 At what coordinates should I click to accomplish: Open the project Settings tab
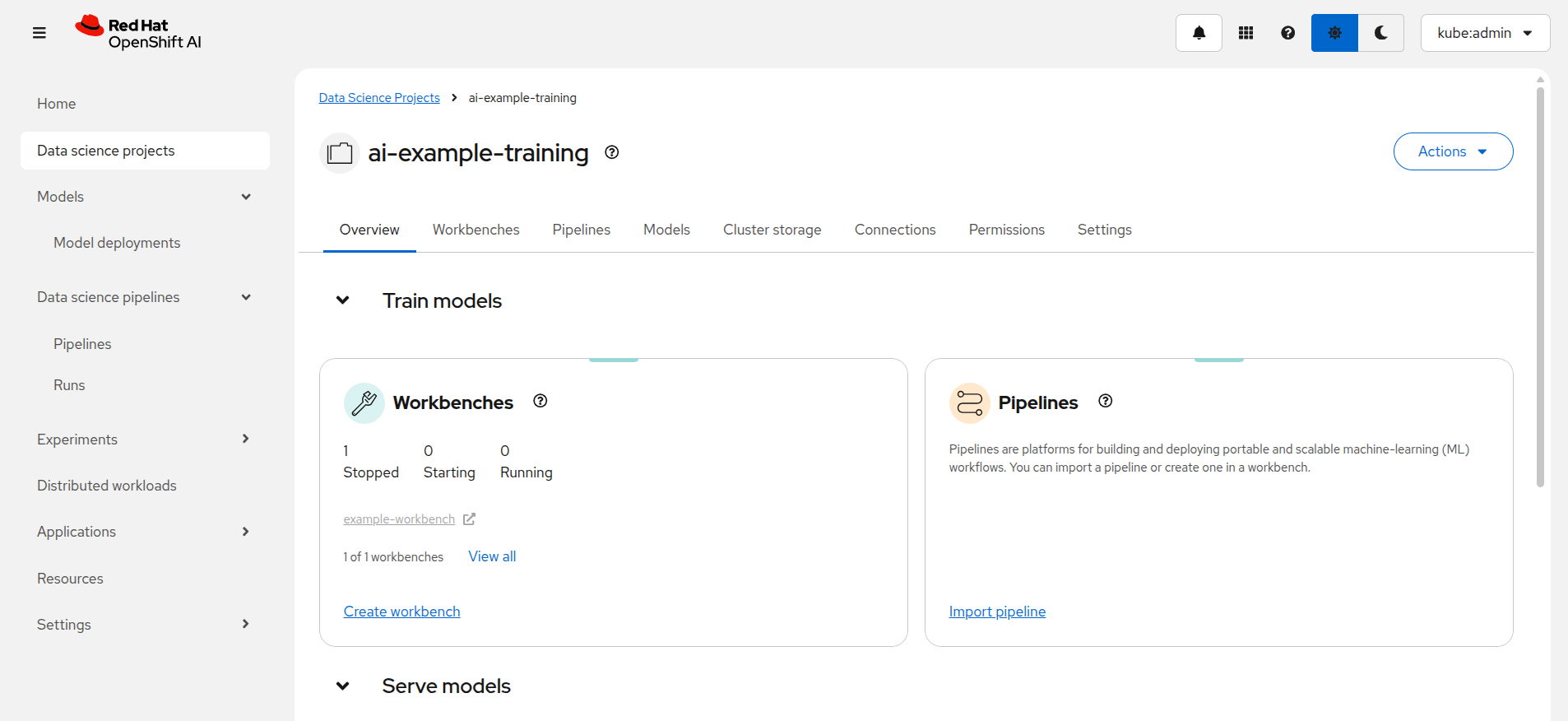click(x=1105, y=230)
